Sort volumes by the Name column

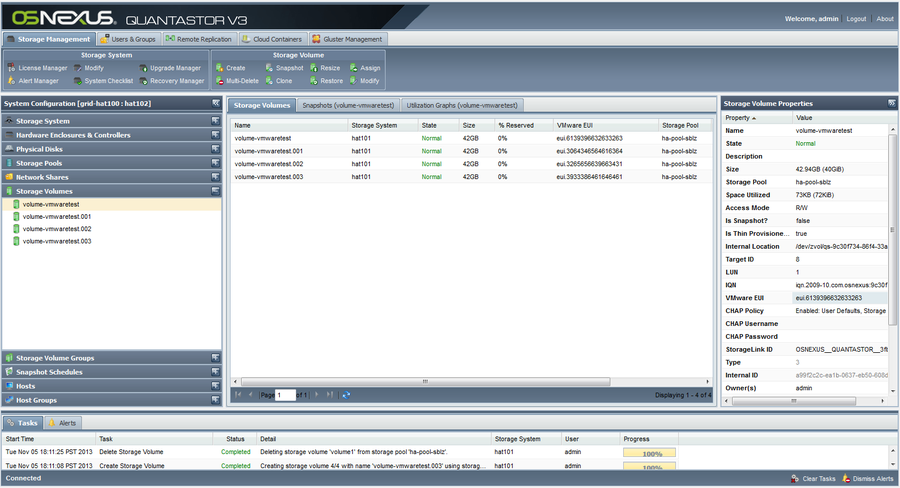point(289,125)
